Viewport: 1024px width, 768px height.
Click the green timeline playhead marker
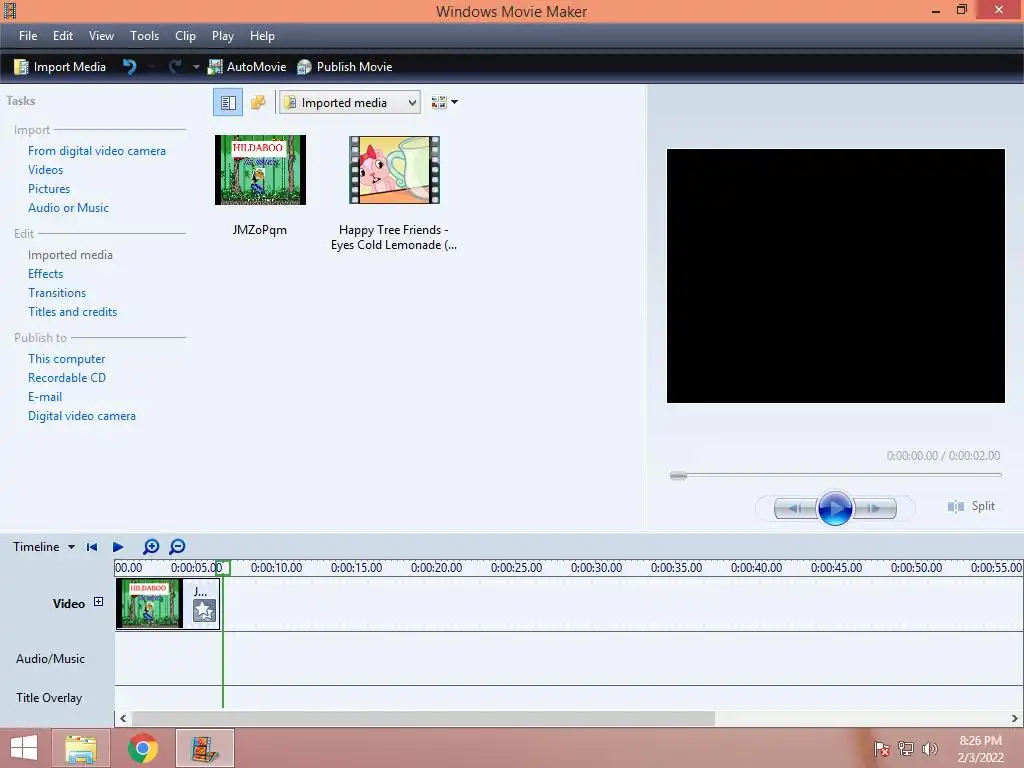click(223, 568)
